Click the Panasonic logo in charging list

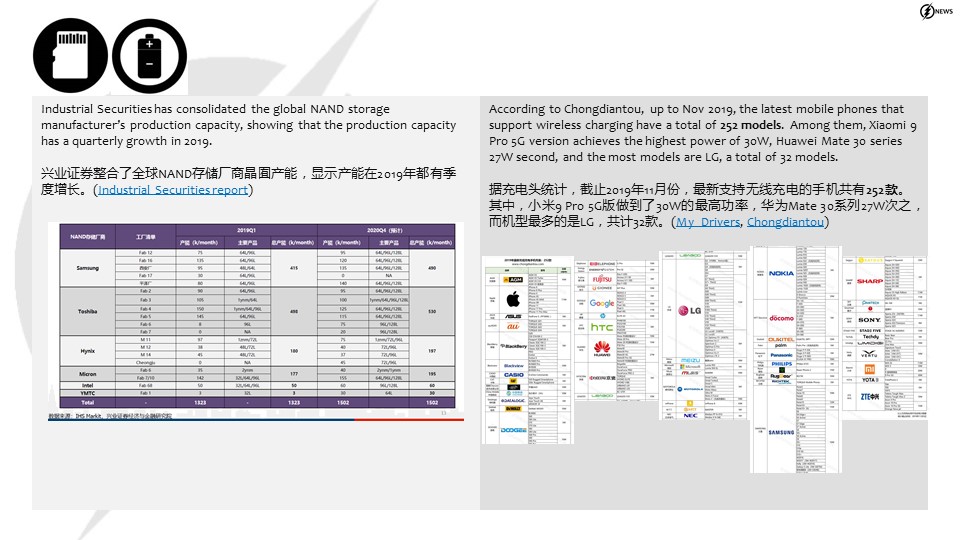781,354
